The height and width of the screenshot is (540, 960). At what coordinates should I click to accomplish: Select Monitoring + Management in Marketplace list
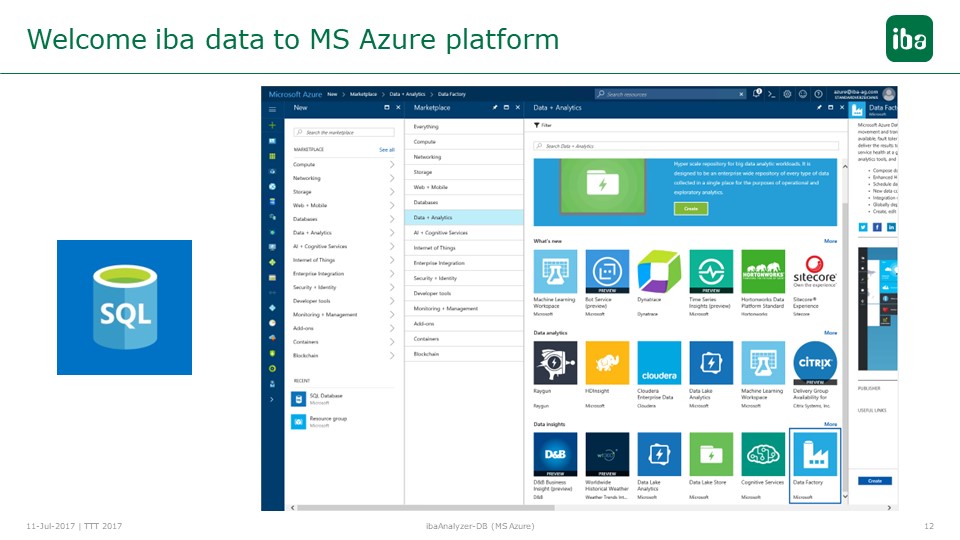click(463, 309)
